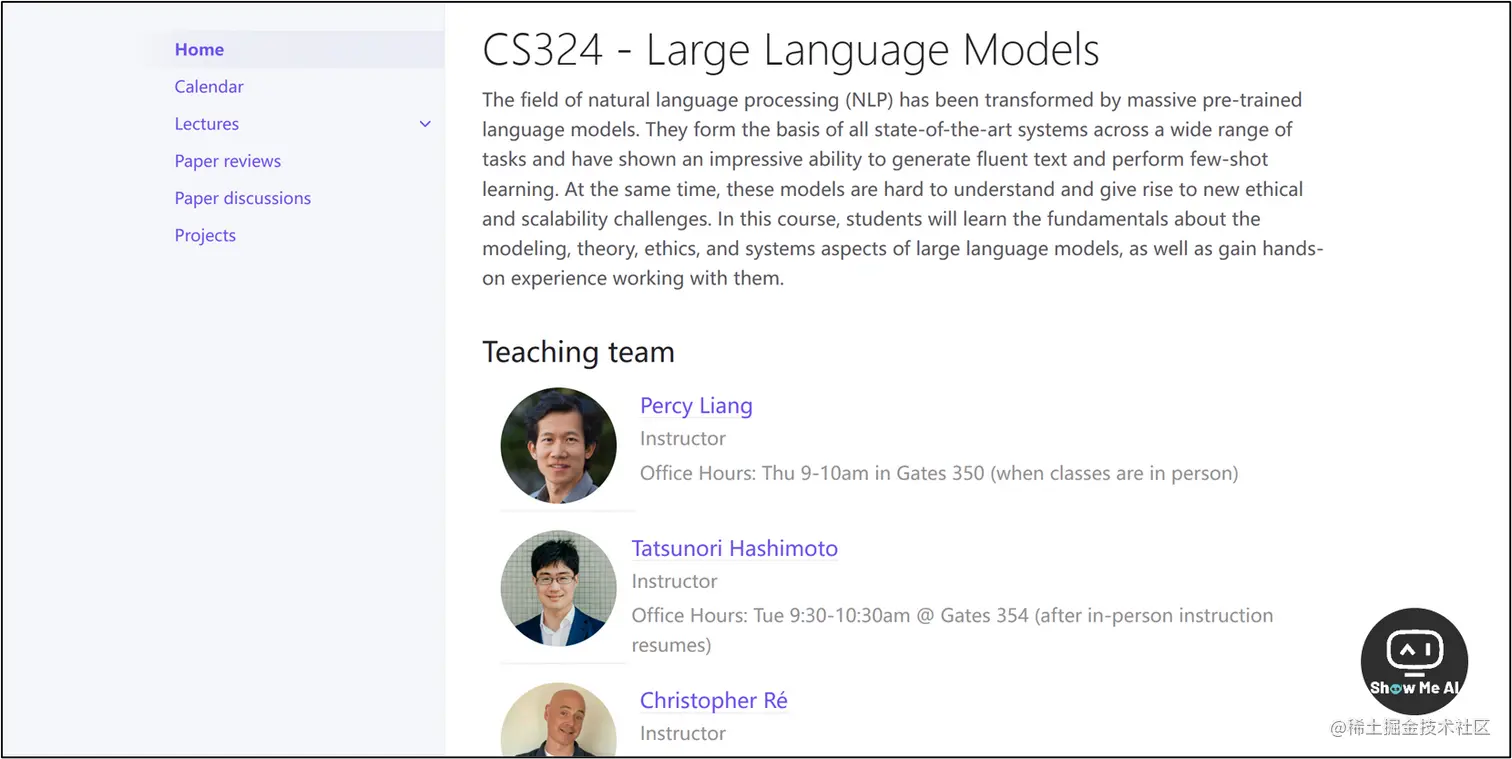This screenshot has width=1512, height=759.
Task: Go to the Projects page
Action: click(x=205, y=236)
